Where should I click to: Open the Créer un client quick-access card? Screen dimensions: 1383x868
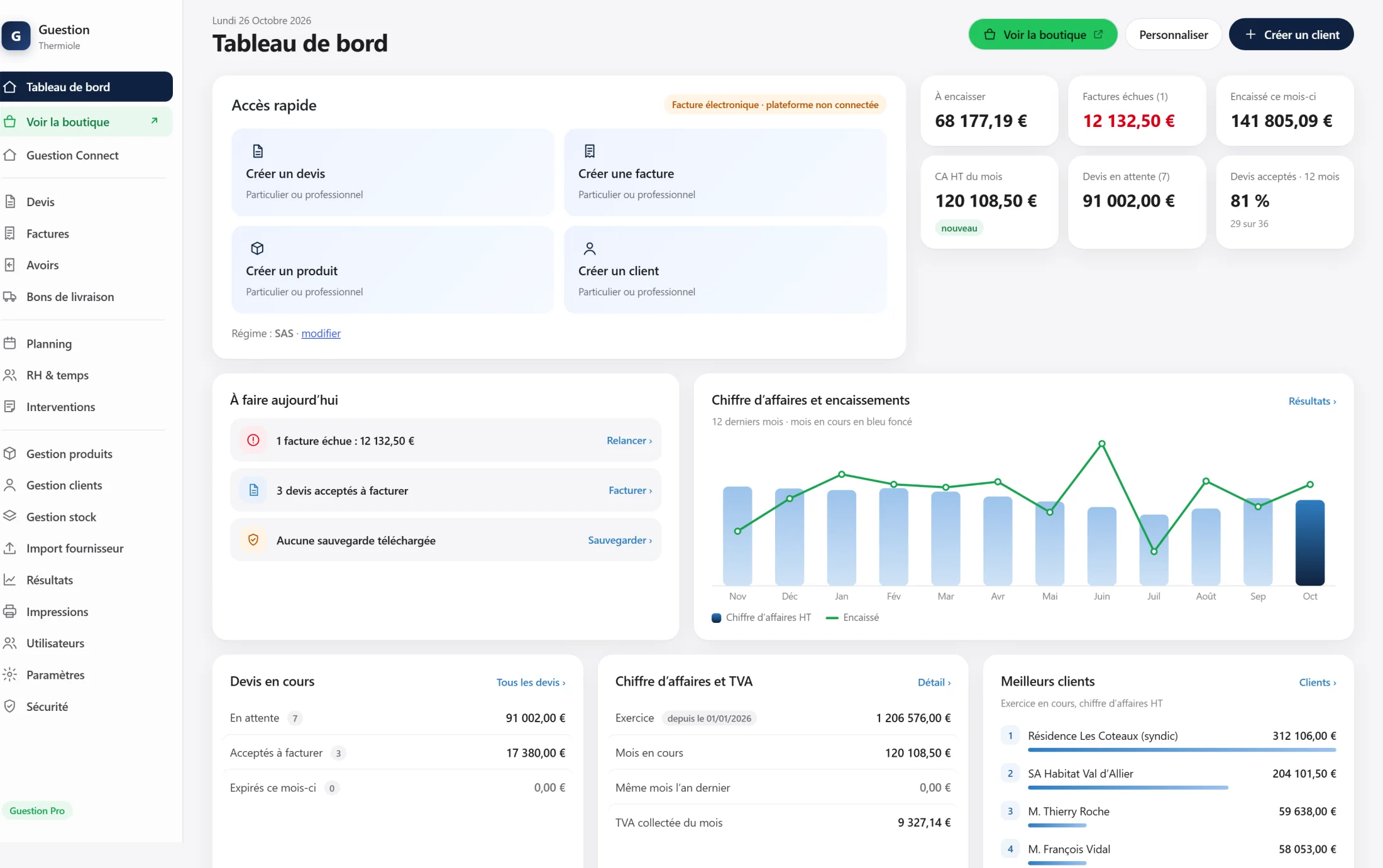point(725,270)
